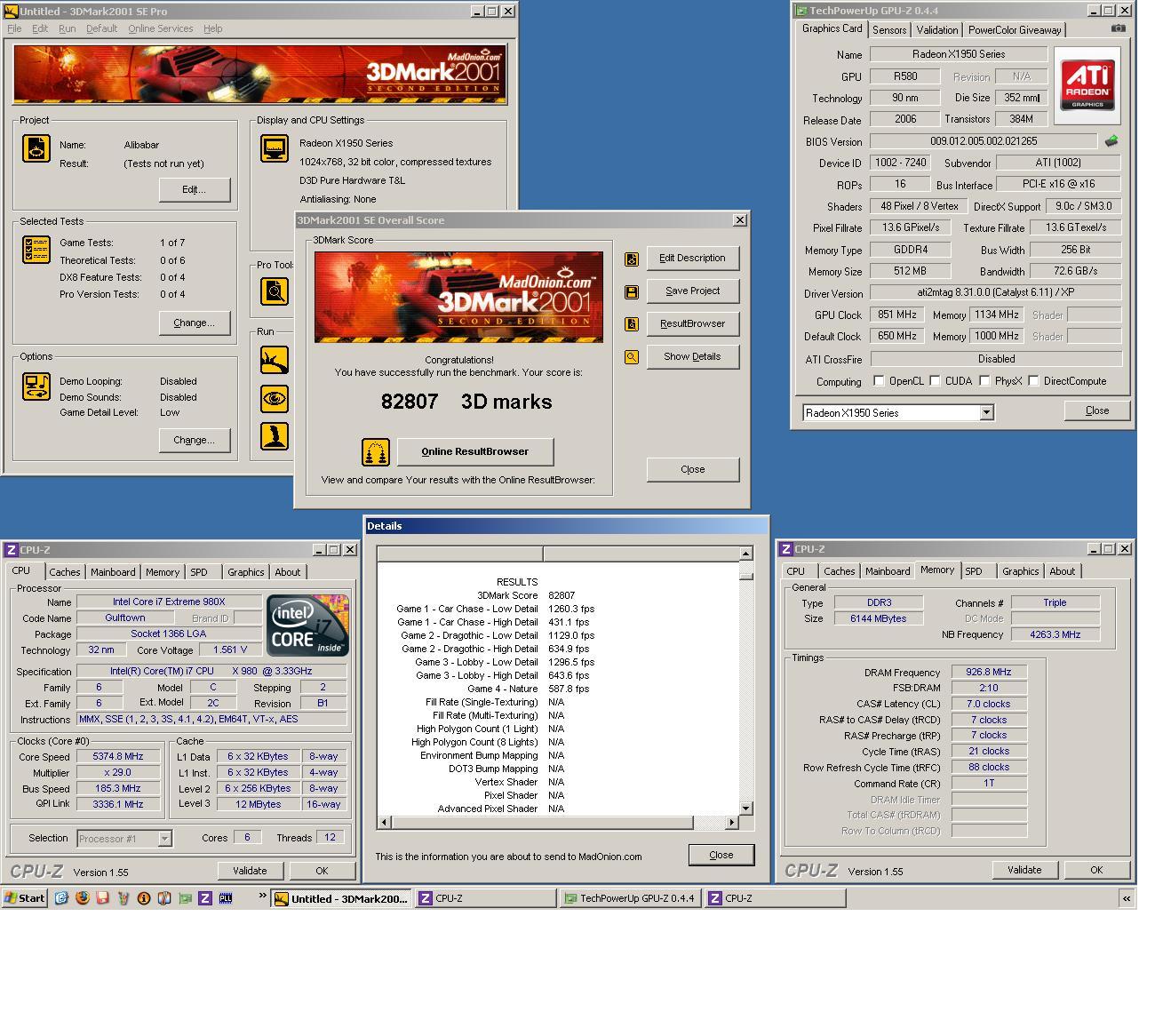Click the floppy disk icon beside Save Project
The height and width of the screenshot is (1036, 1155).
pos(632,291)
